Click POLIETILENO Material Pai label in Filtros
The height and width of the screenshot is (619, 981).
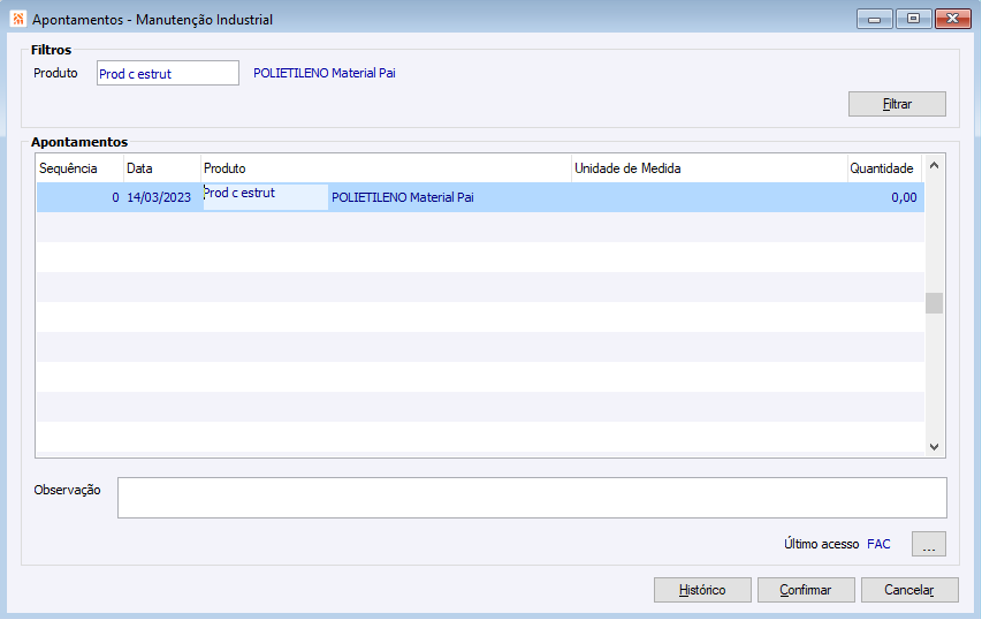tap(324, 73)
